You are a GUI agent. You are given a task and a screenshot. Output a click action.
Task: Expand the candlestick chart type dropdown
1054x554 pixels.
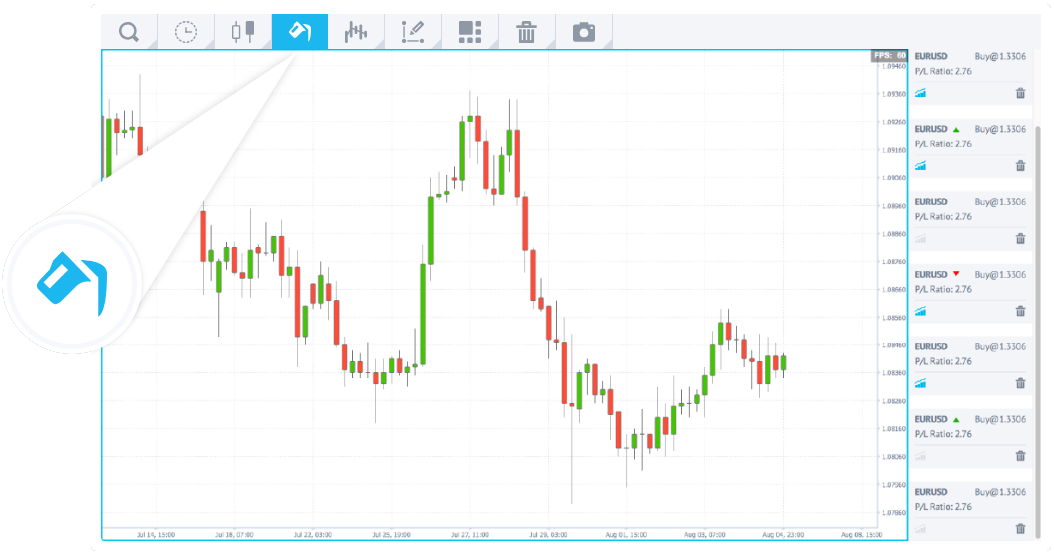[243, 32]
